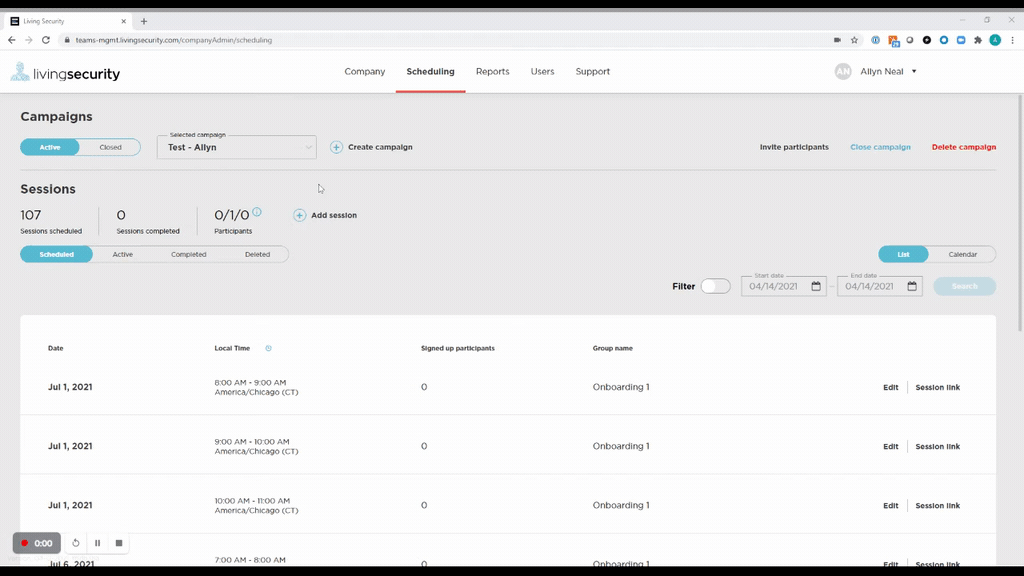
Task: Click the red recording timer indicator
Action: click(37, 543)
